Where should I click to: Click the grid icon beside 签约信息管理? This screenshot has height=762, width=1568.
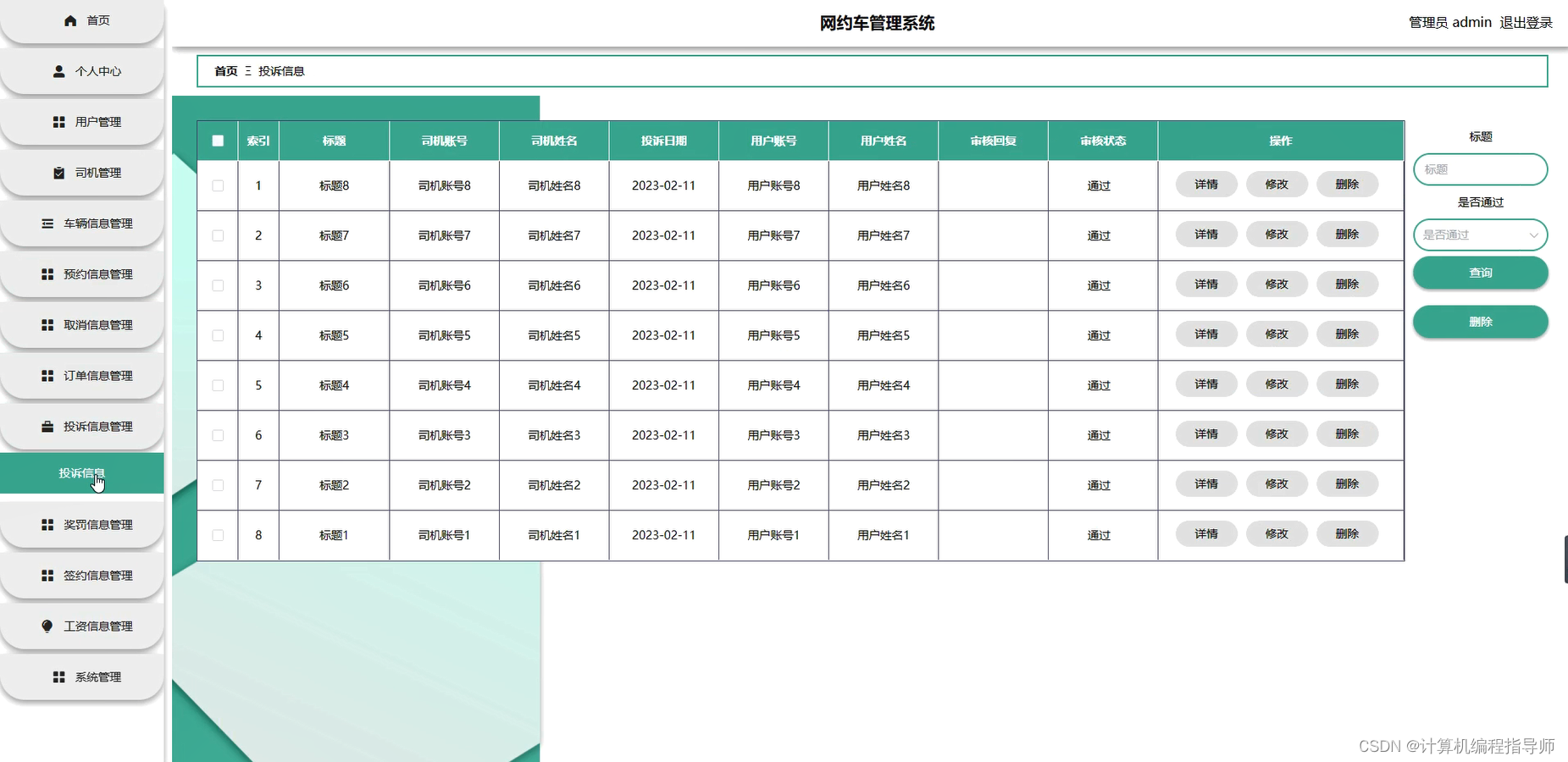click(x=47, y=576)
